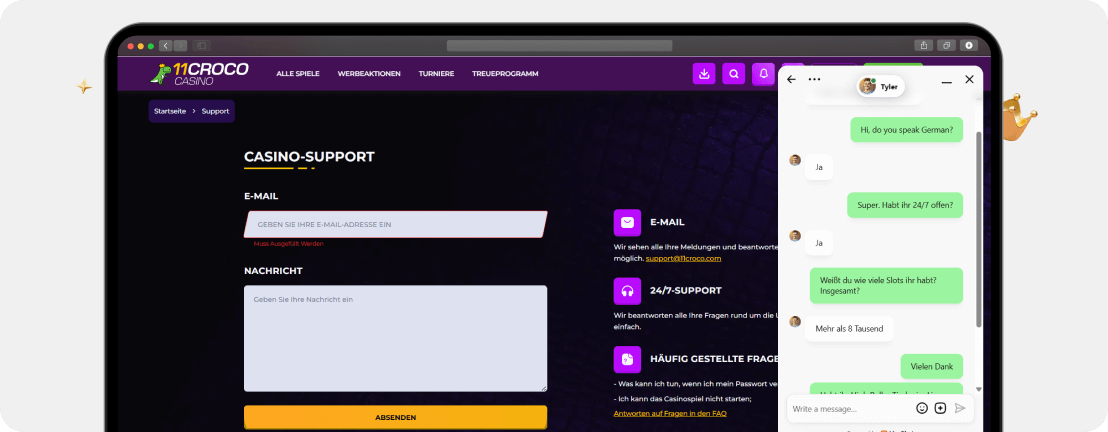Viewport: 1108px width, 432px height.
Task: Open the Antworten auf Fragen FAQ link
Action: tap(669, 413)
